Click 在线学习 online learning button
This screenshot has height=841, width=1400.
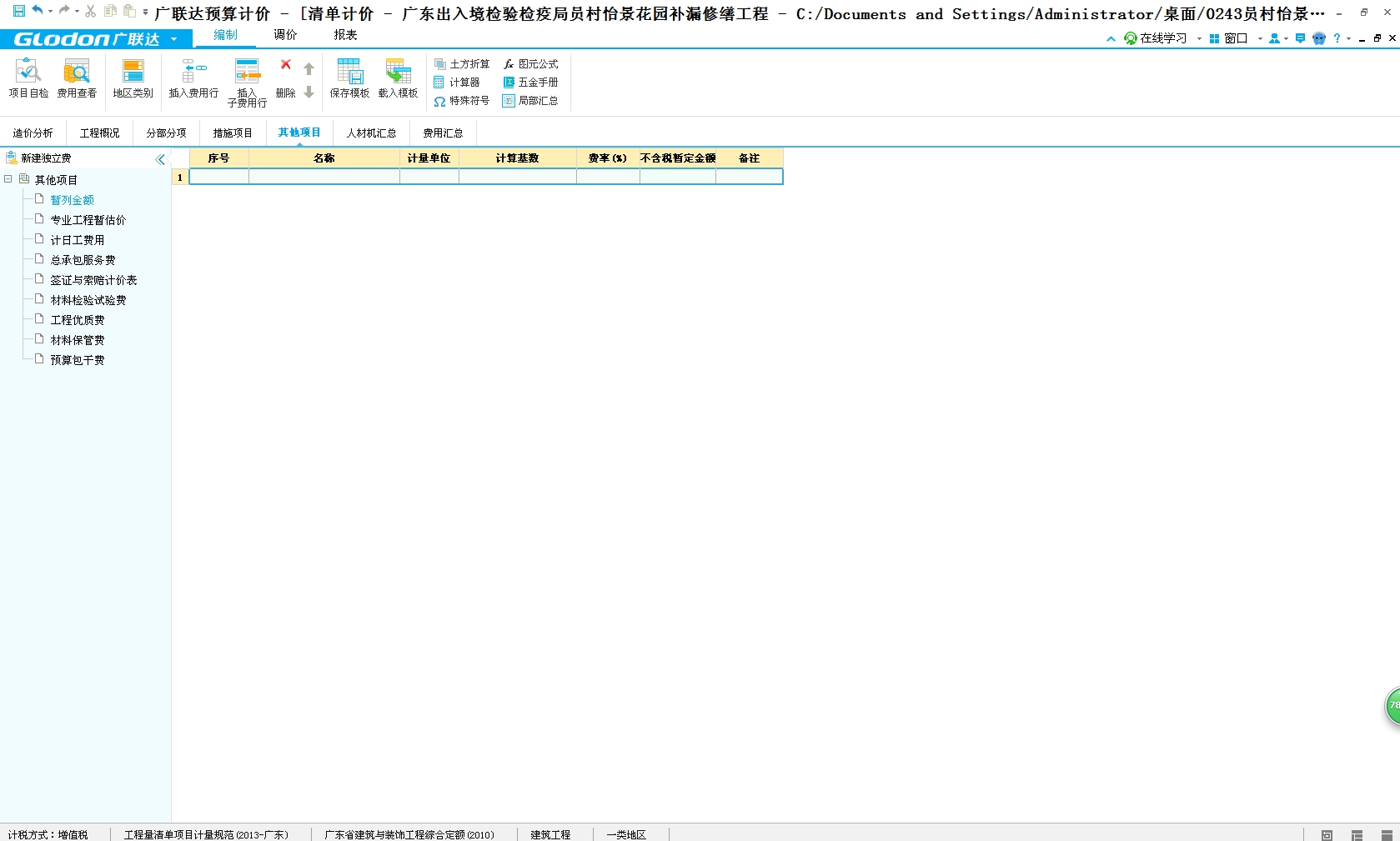1156,38
